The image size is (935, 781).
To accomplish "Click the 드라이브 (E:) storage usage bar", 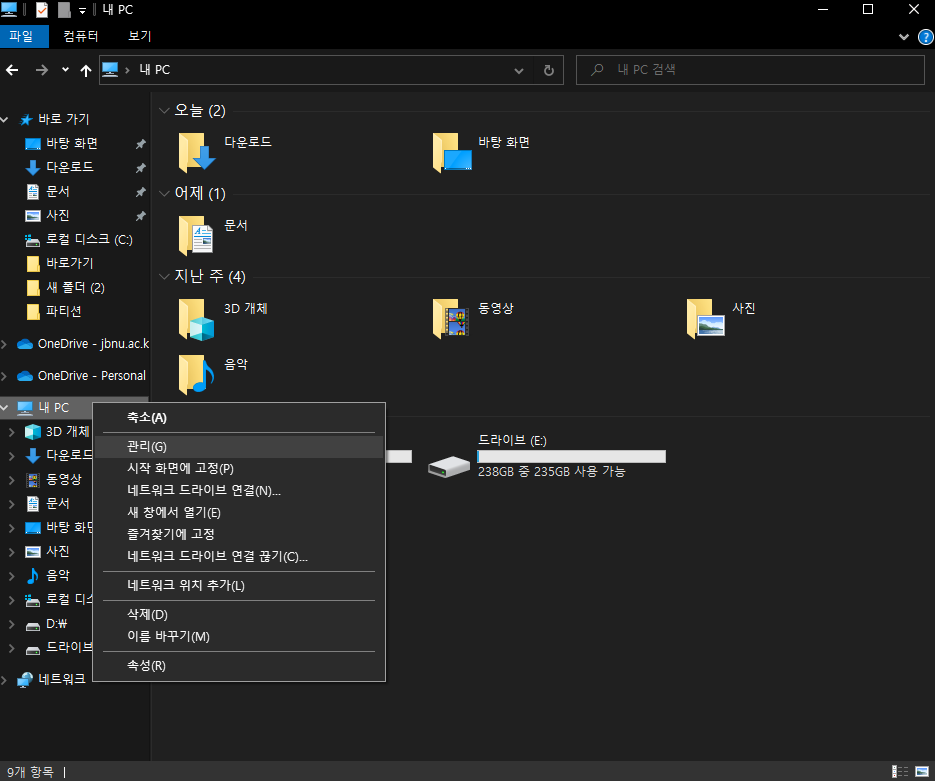I will pyautogui.click(x=571, y=457).
